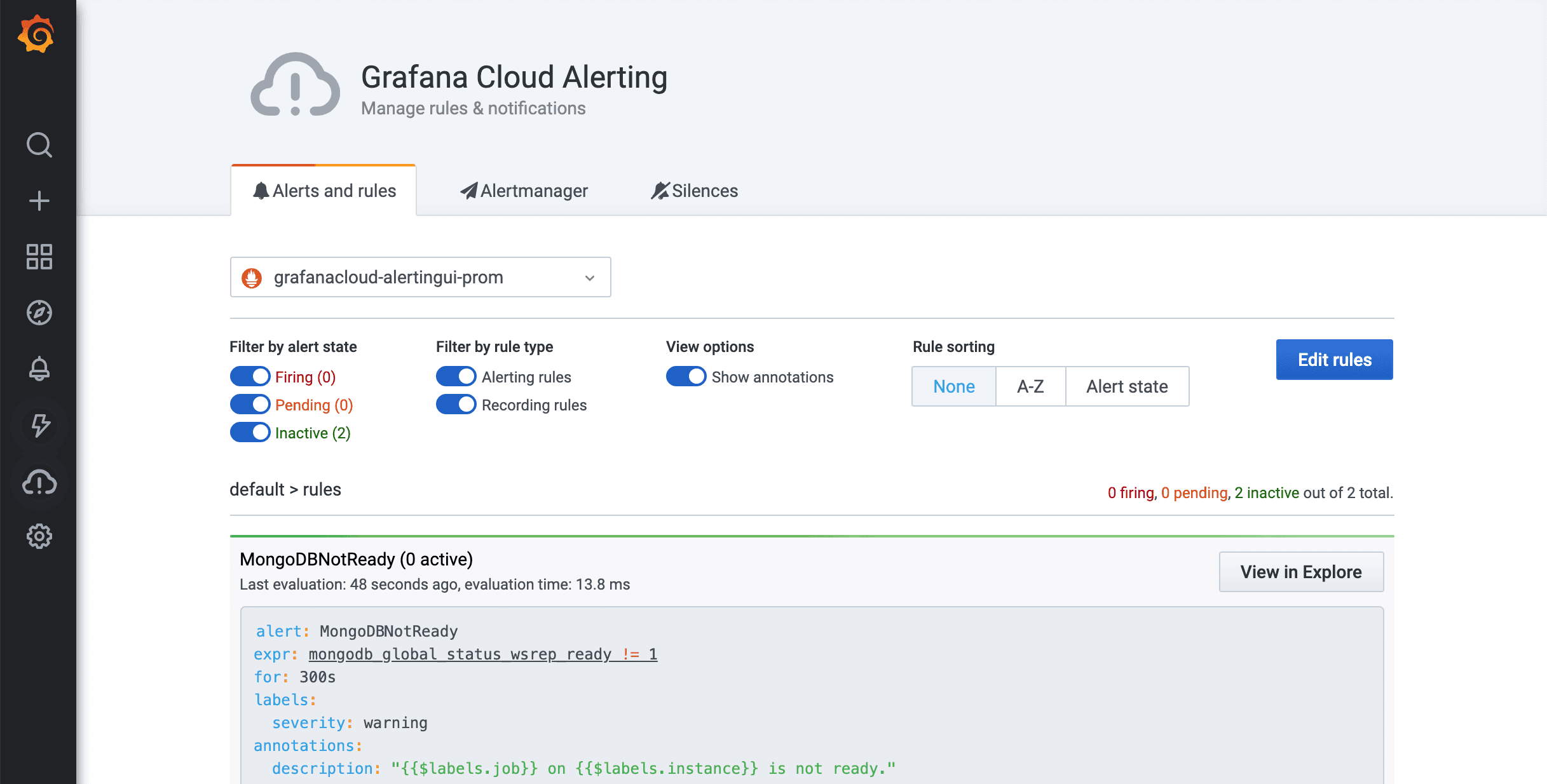Toggle the Inactive (2) filter switch

coord(250,433)
